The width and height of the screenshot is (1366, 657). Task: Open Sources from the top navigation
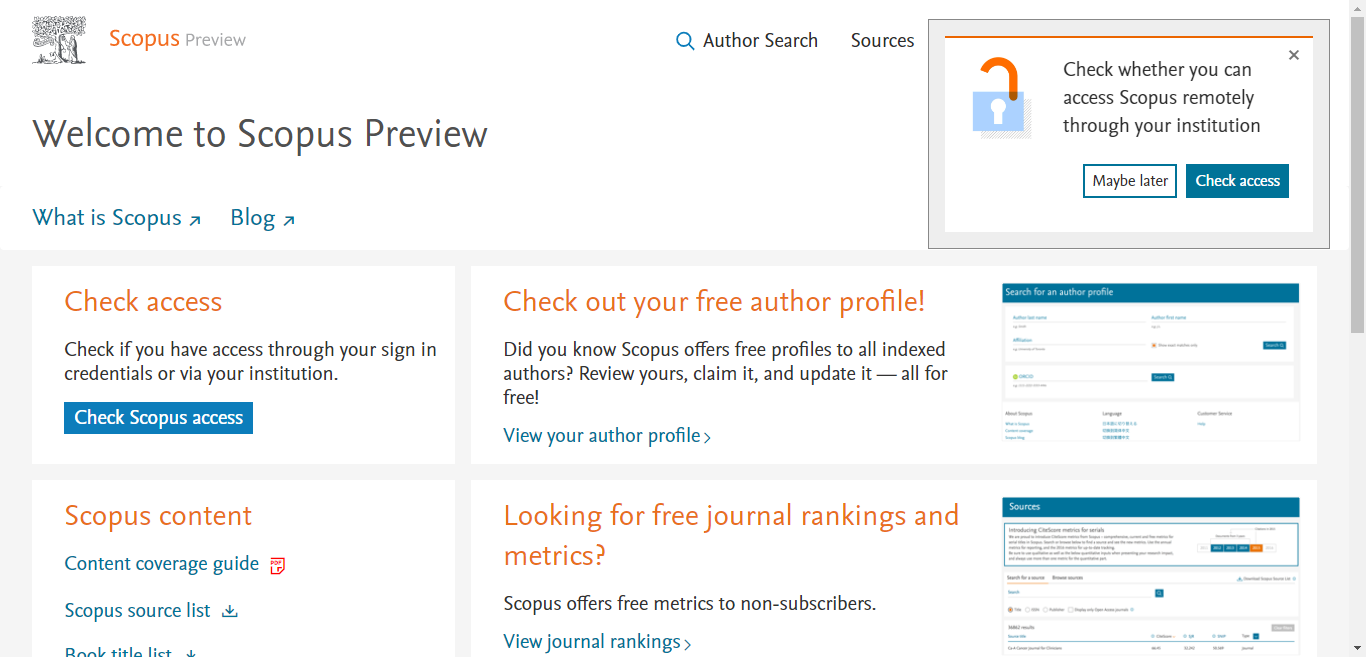(x=882, y=41)
